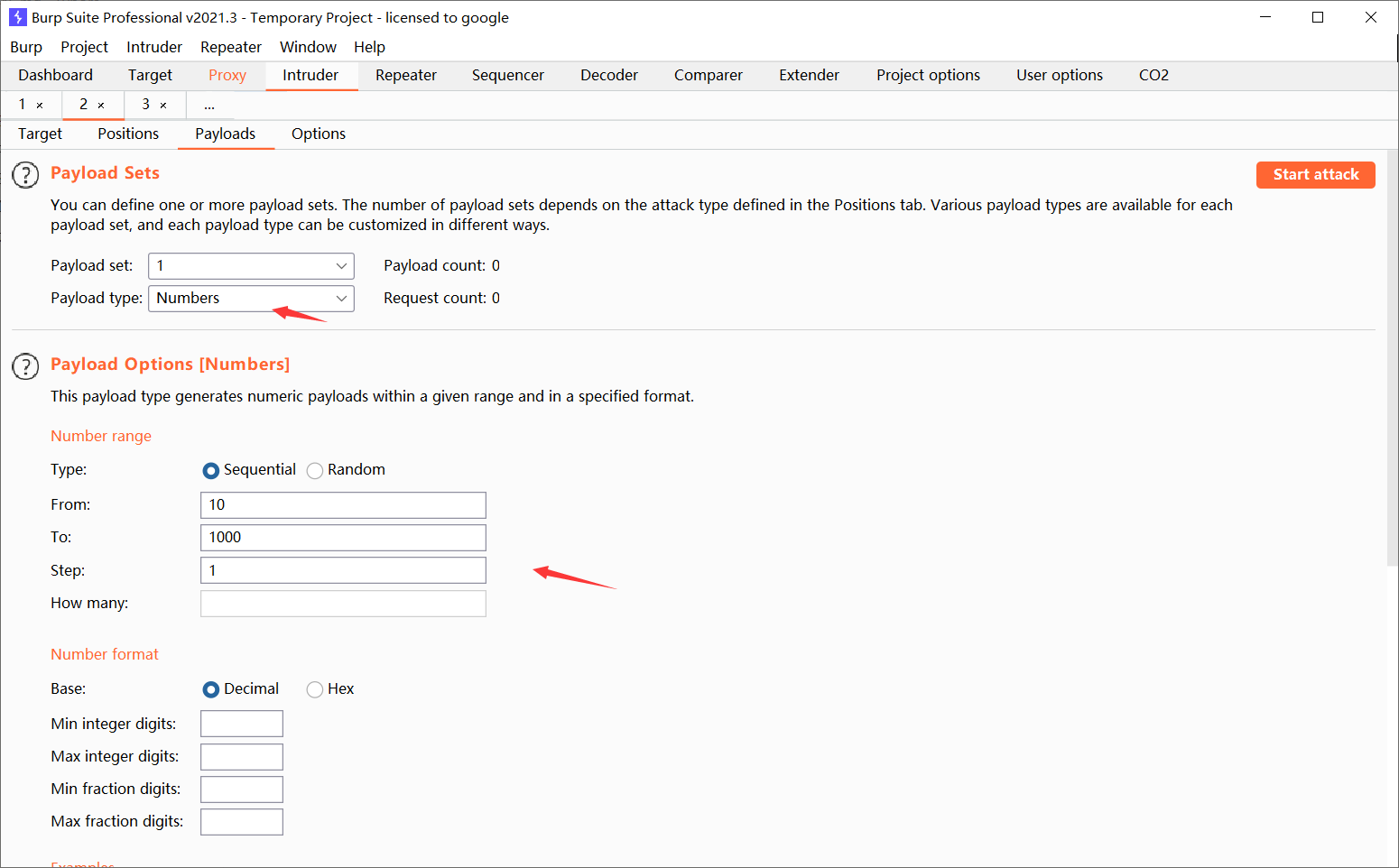Click the Payload count: 0 text
The height and width of the screenshot is (868, 1399).
[x=441, y=265]
